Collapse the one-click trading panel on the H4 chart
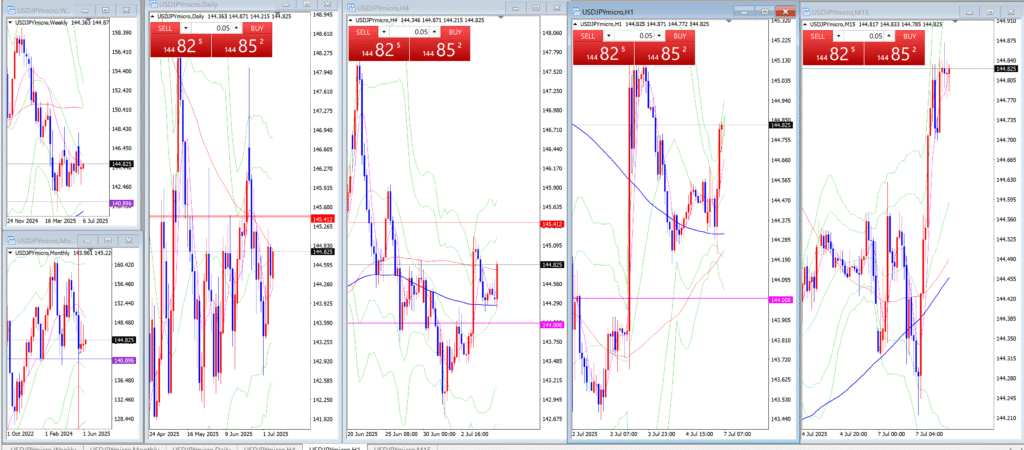This screenshot has width=1024, height=450. [351, 20]
